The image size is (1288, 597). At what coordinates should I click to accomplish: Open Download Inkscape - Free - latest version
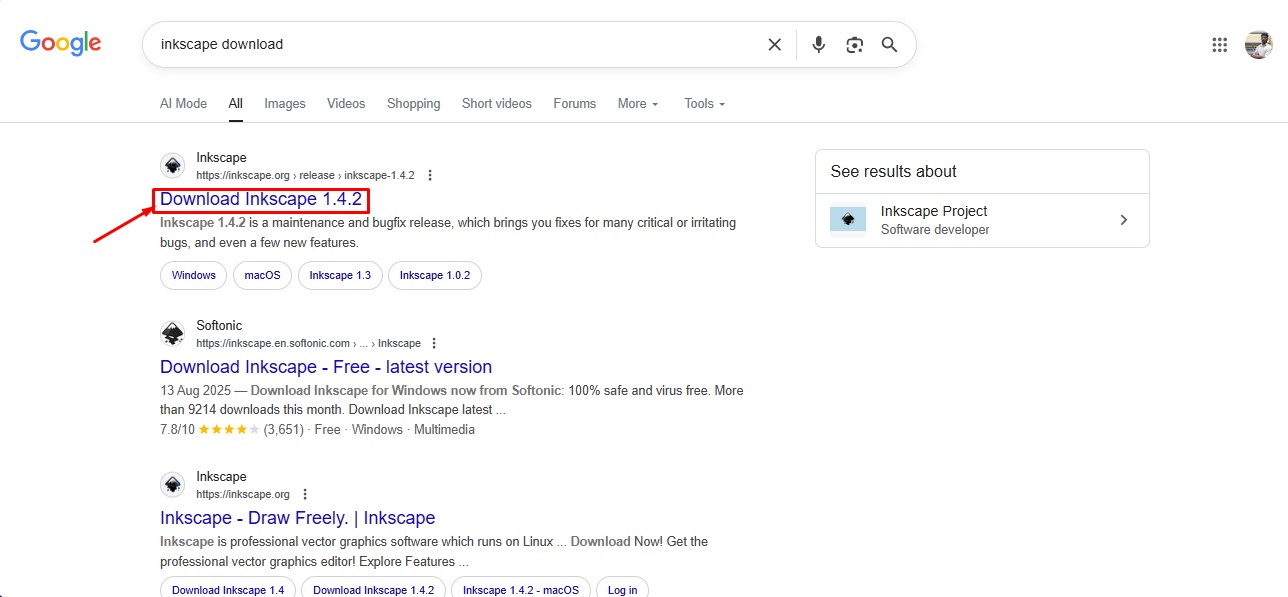tap(326, 367)
